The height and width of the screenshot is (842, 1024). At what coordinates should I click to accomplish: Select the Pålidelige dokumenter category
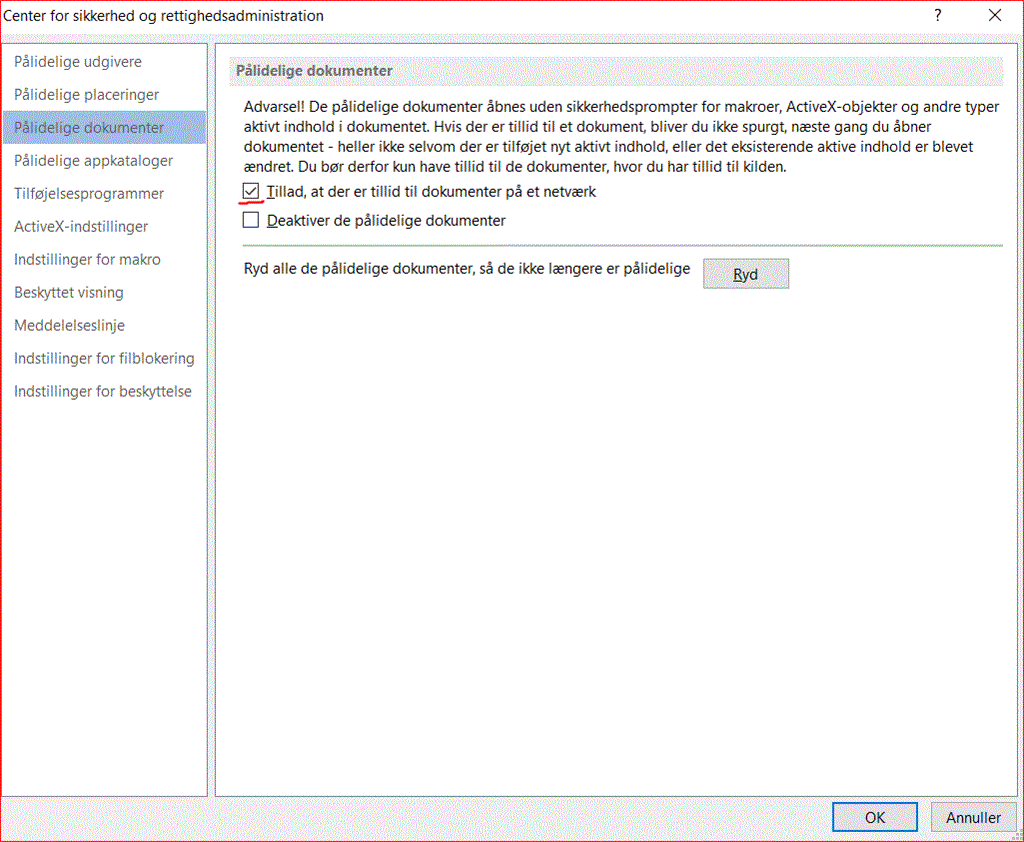click(x=104, y=127)
